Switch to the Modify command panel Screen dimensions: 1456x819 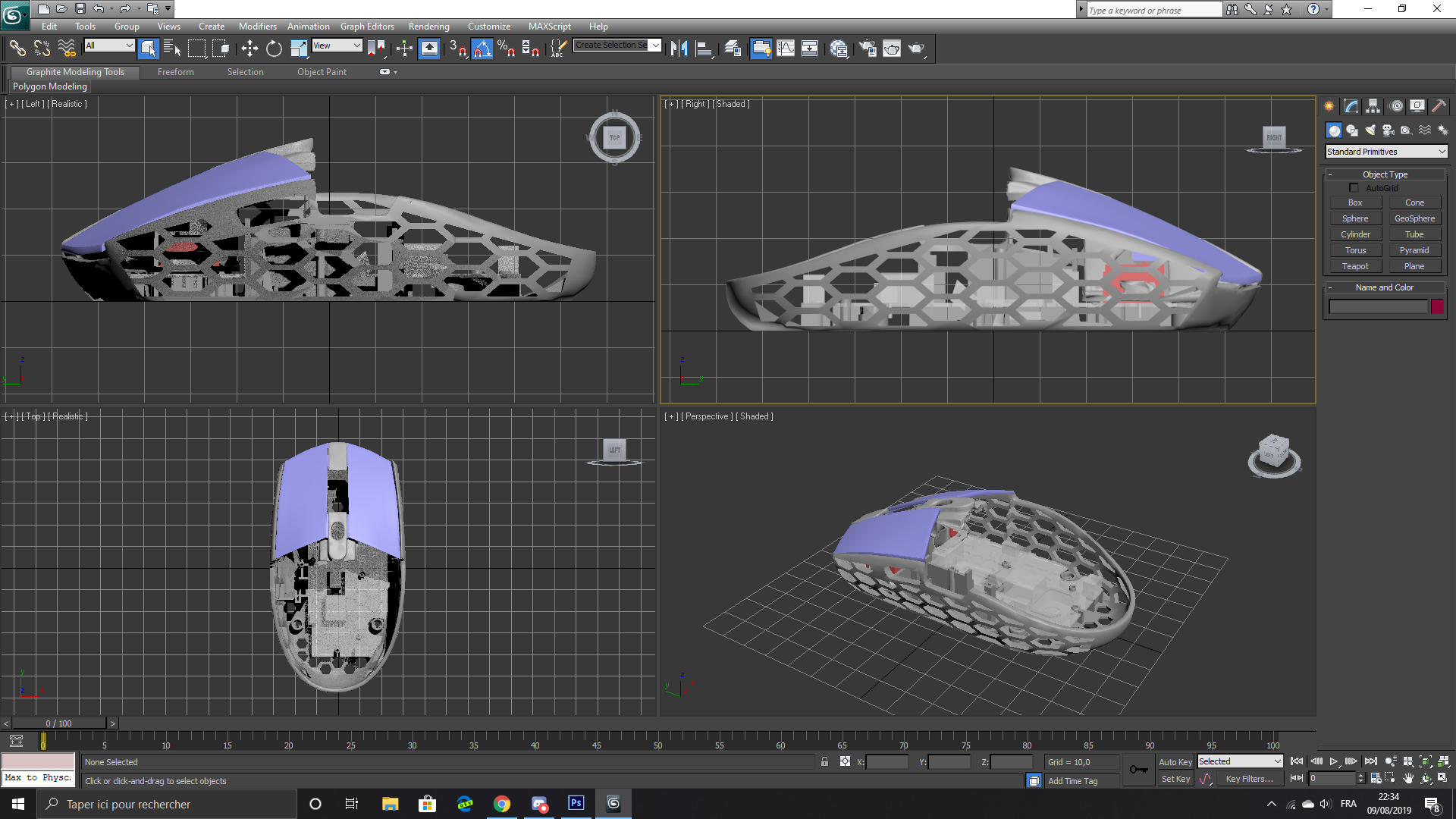(1351, 106)
